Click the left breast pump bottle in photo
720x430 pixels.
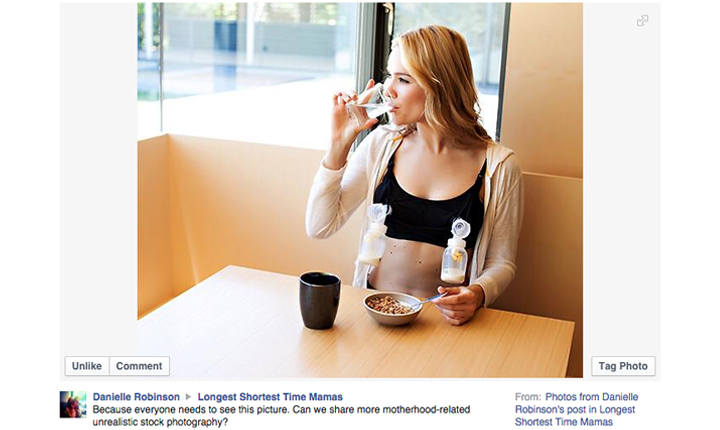[373, 235]
